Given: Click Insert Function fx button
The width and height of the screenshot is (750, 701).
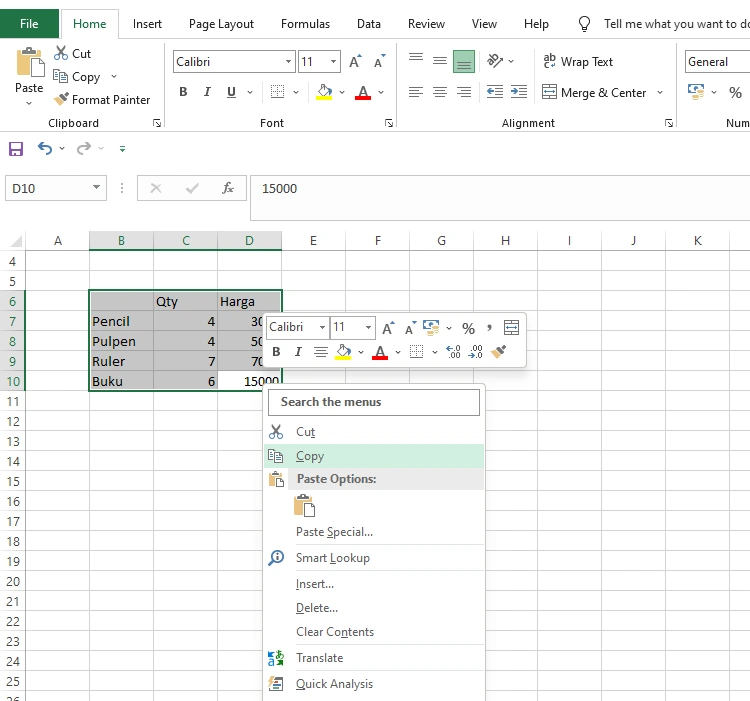Looking at the screenshot, I should pyautogui.click(x=228, y=188).
